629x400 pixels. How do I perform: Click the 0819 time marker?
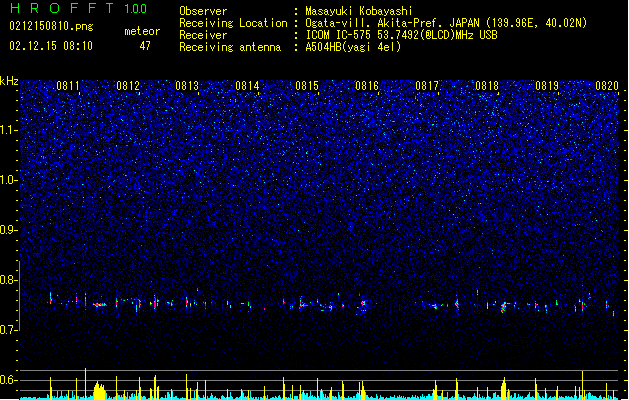click(x=547, y=86)
